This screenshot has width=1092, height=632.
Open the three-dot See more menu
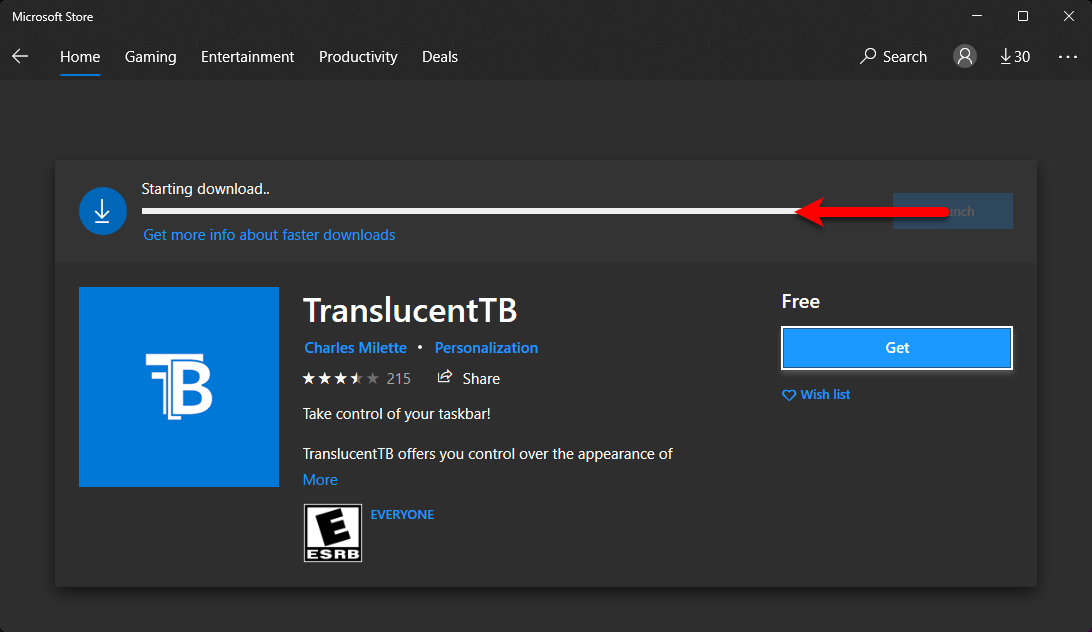(x=1068, y=56)
